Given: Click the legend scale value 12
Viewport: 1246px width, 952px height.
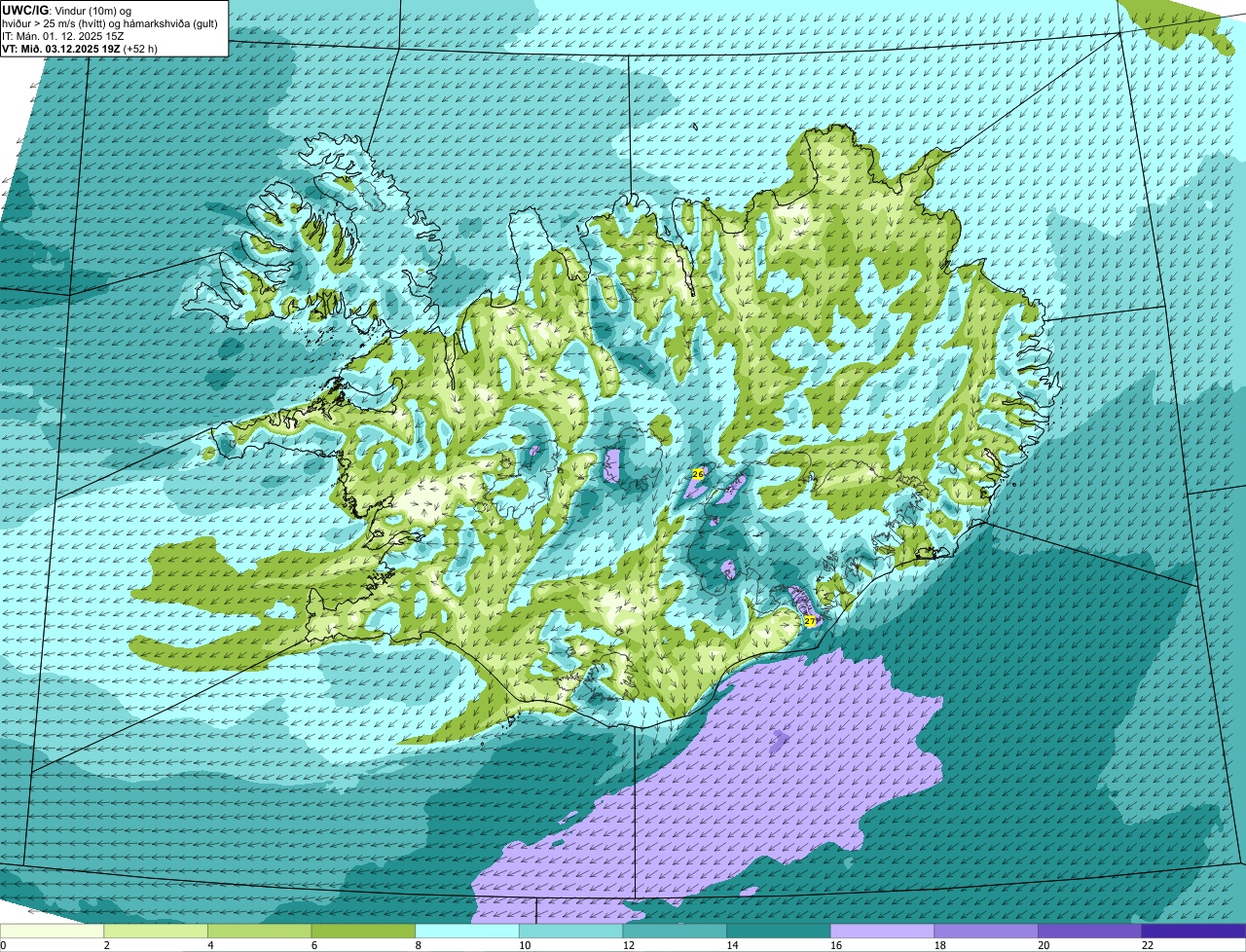Looking at the screenshot, I should tap(629, 945).
